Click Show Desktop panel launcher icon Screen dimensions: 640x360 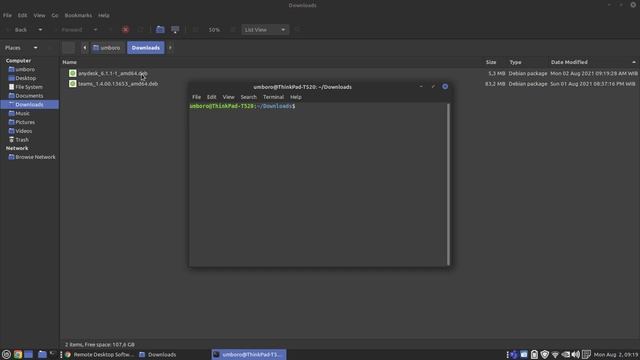point(28,355)
